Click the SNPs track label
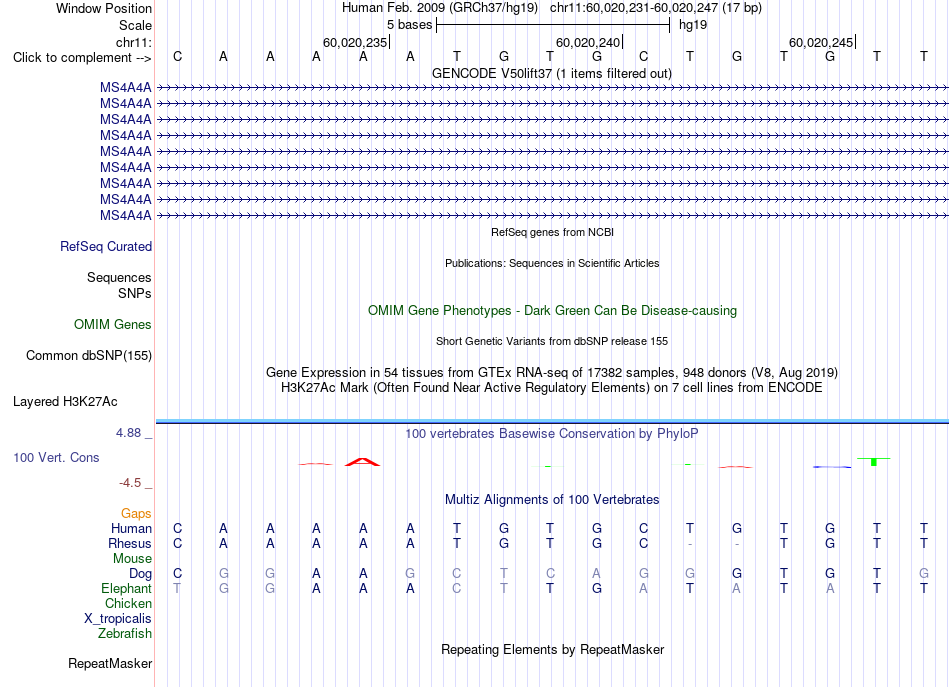950x687 pixels. [x=135, y=293]
